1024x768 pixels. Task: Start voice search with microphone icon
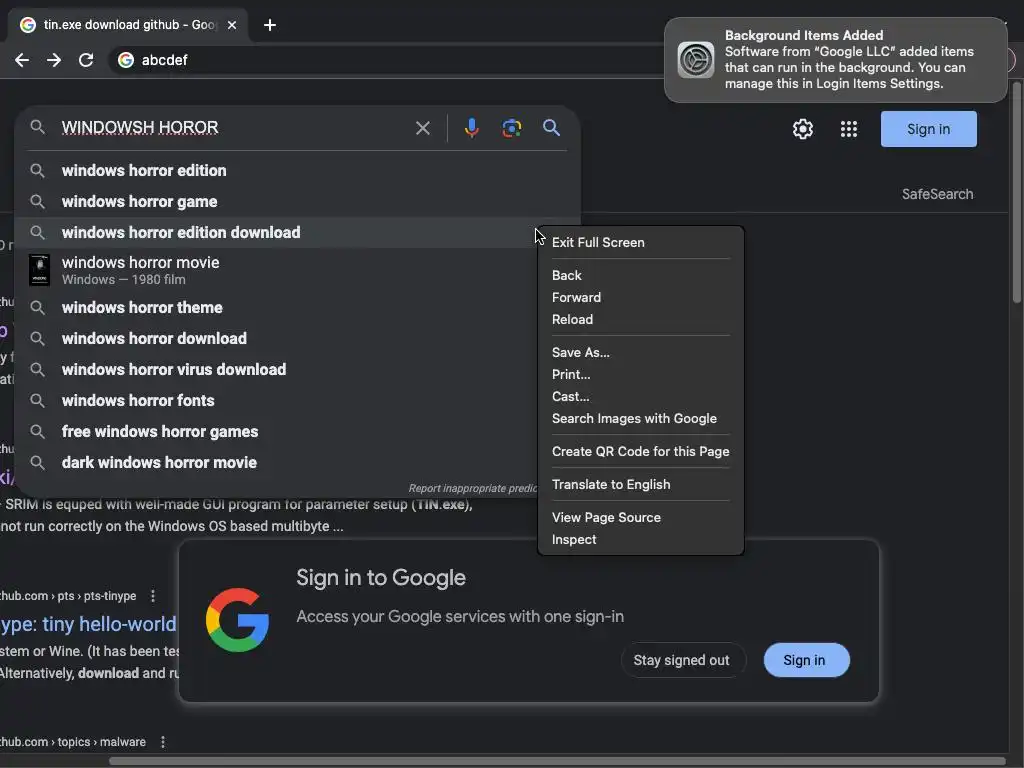tap(472, 128)
